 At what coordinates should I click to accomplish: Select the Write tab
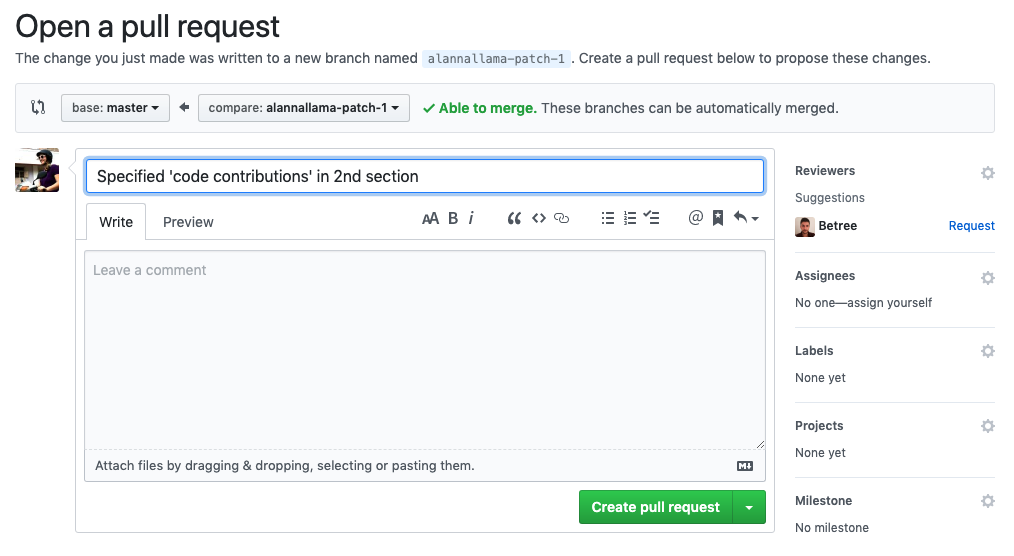pyautogui.click(x=116, y=222)
